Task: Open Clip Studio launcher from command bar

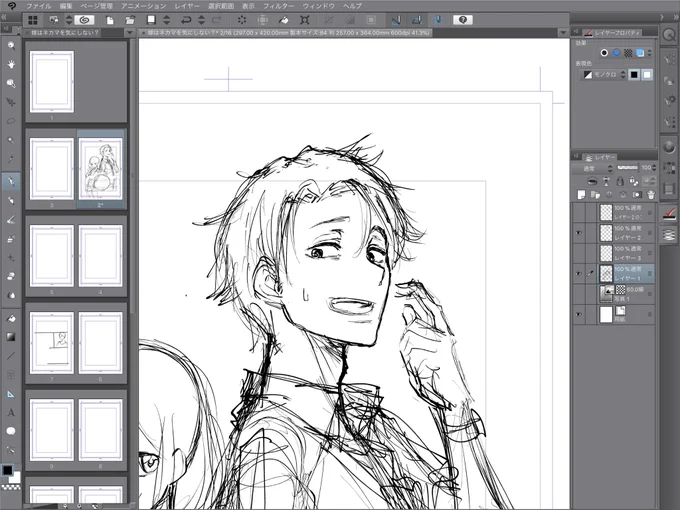Action: click(84, 20)
